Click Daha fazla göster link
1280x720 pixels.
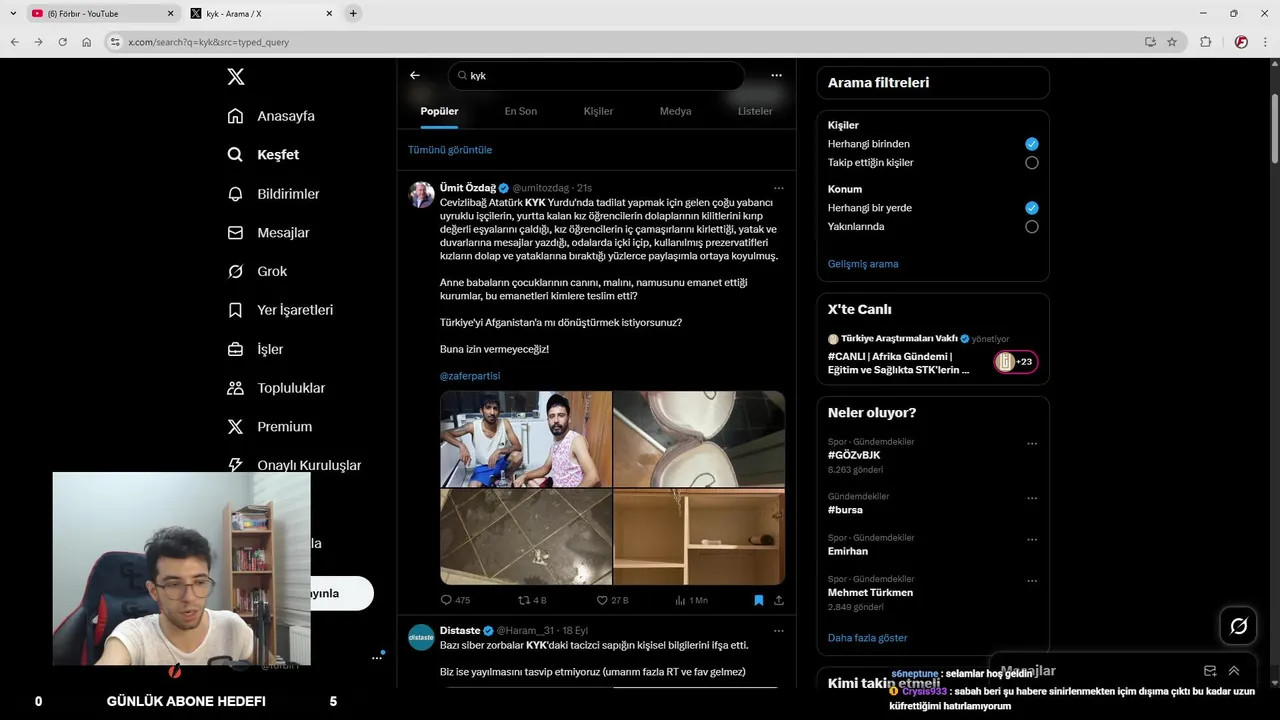point(868,638)
